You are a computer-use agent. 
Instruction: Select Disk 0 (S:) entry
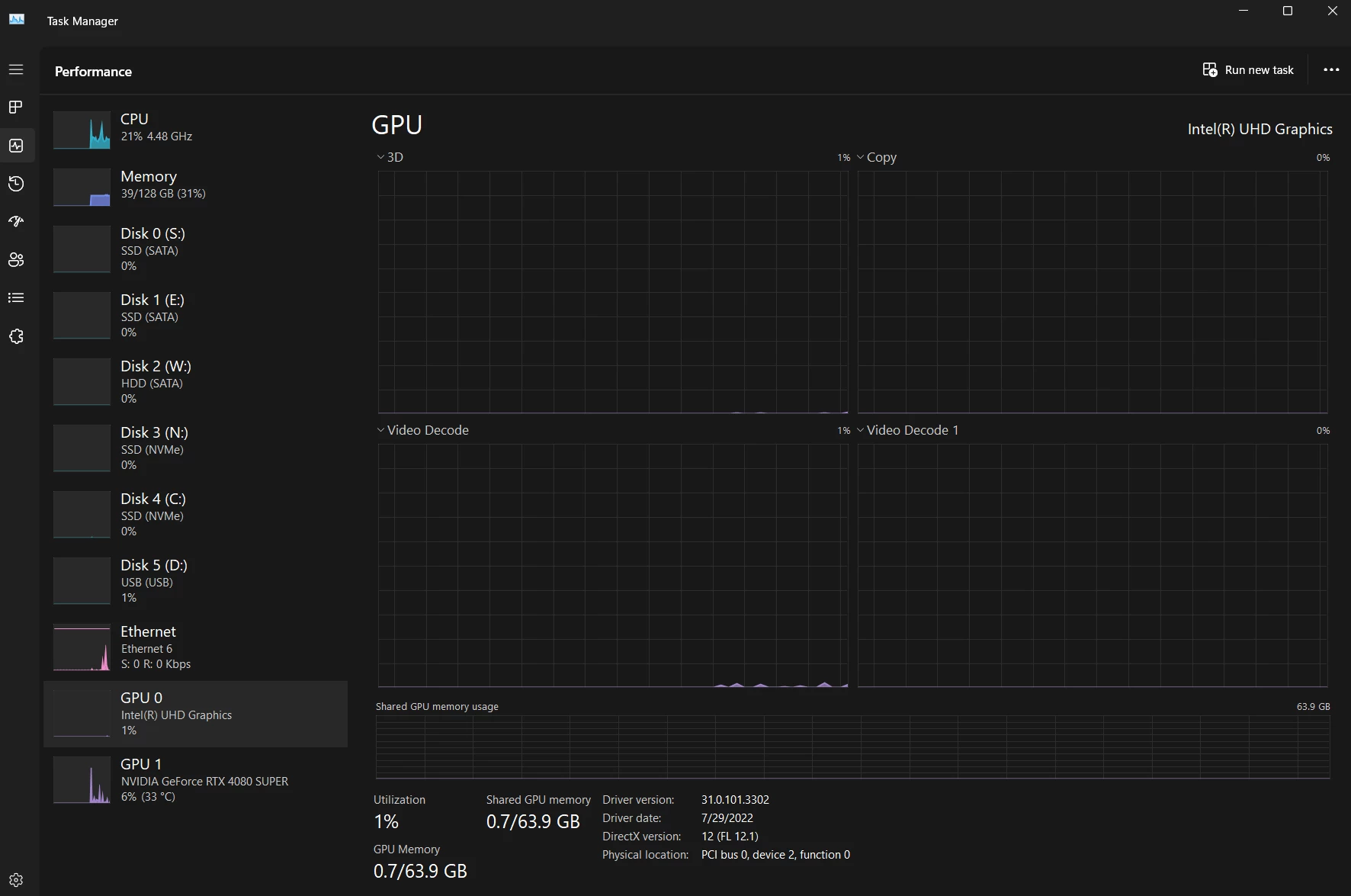tap(195, 249)
